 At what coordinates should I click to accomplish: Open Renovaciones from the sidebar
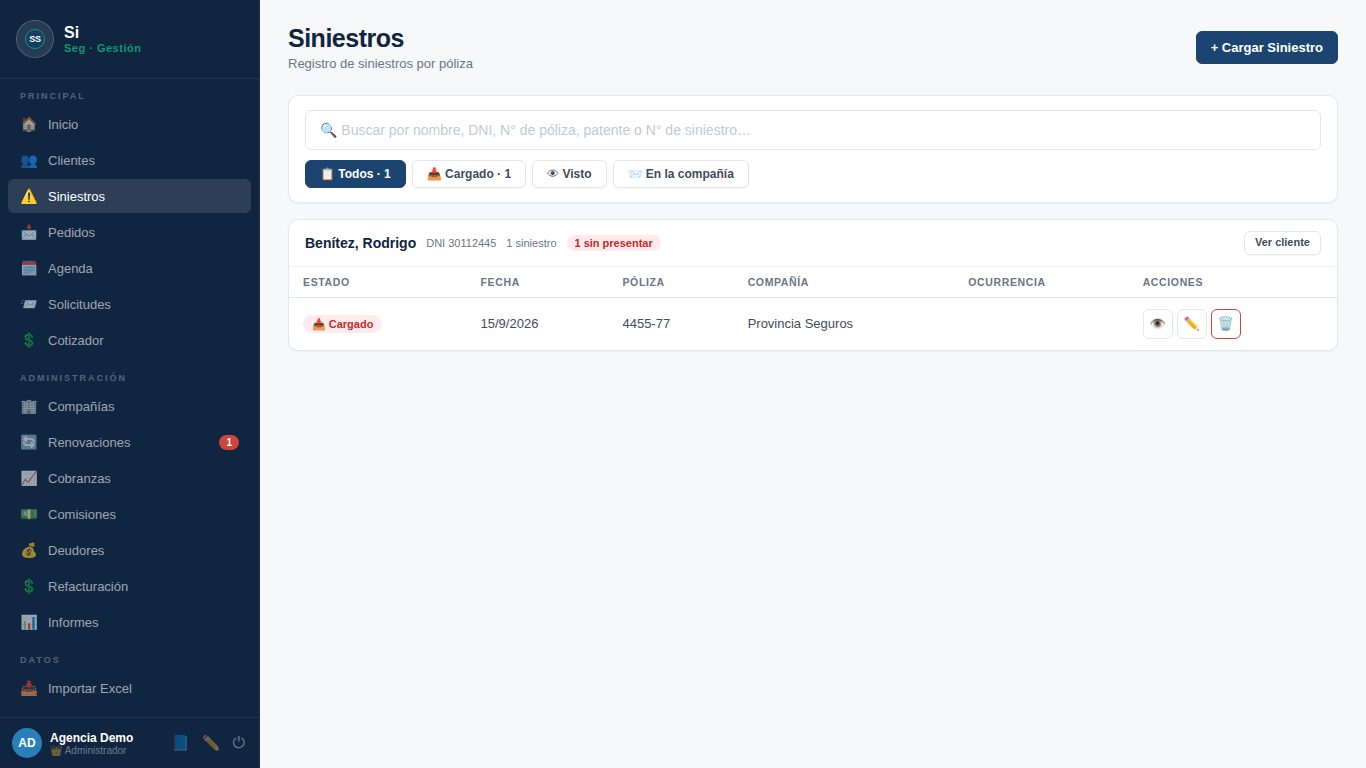tap(129, 443)
